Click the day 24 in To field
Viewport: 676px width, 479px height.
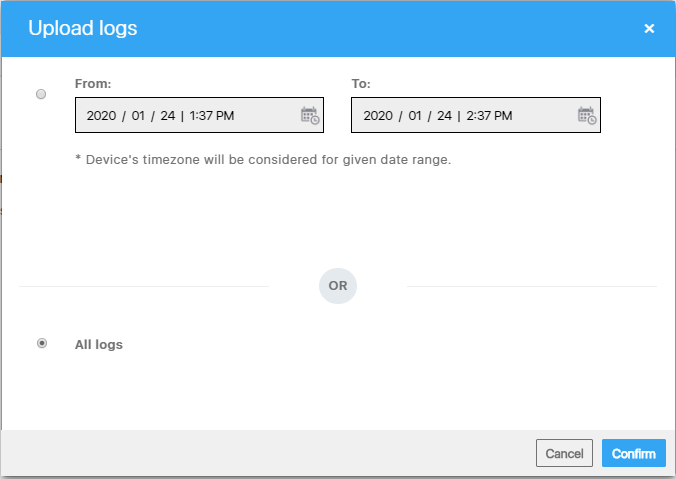point(444,116)
